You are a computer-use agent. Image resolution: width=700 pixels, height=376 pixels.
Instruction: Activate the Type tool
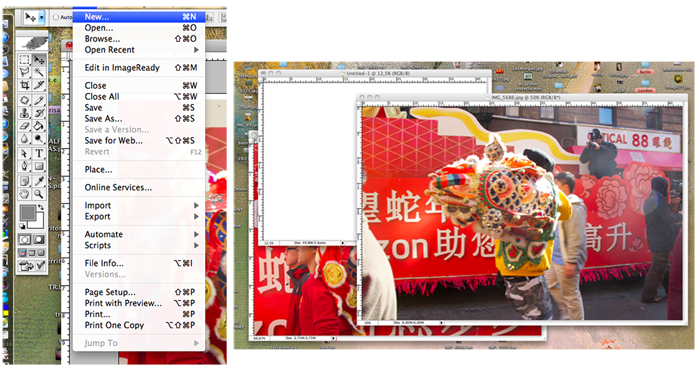tap(39, 154)
